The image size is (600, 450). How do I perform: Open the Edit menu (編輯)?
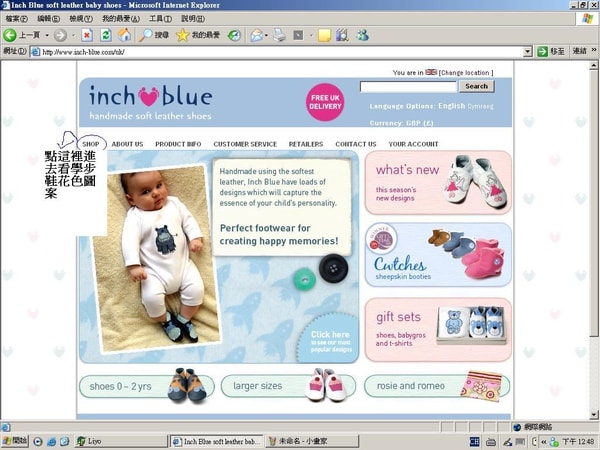click(49, 18)
